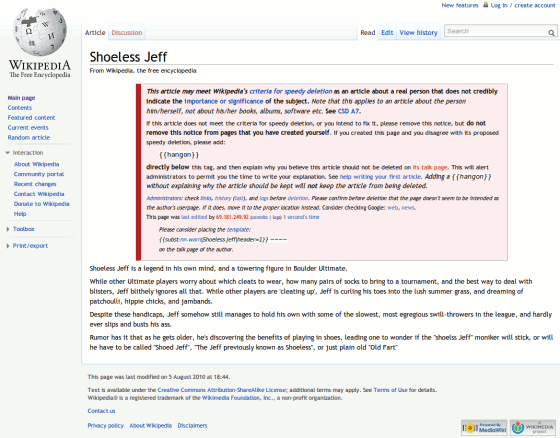The height and width of the screenshot is (438, 560).
Task: Switch to the Discussion tab
Action: point(126,33)
